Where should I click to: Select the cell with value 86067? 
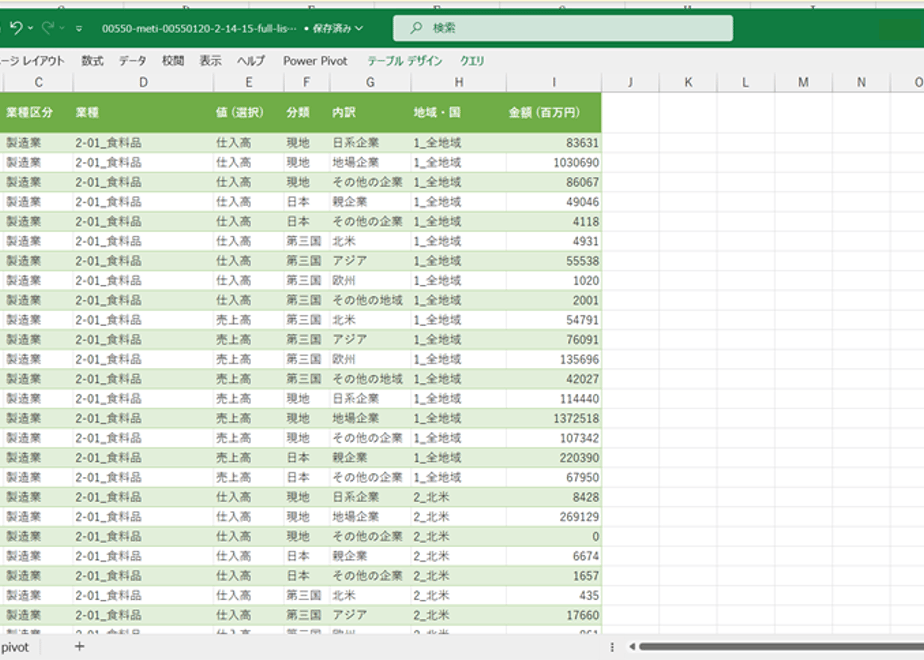554,182
